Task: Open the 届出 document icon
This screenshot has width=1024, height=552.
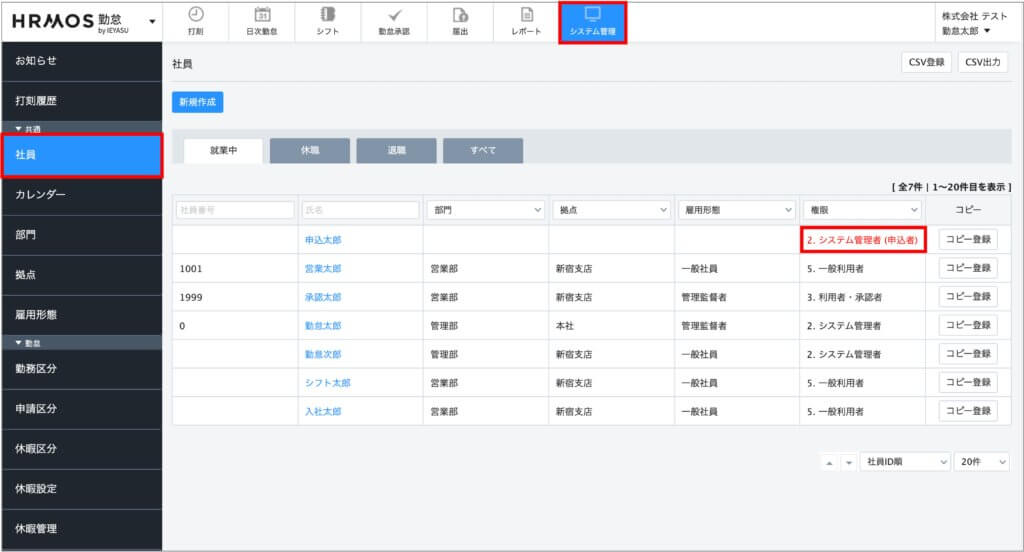Action: click(460, 15)
